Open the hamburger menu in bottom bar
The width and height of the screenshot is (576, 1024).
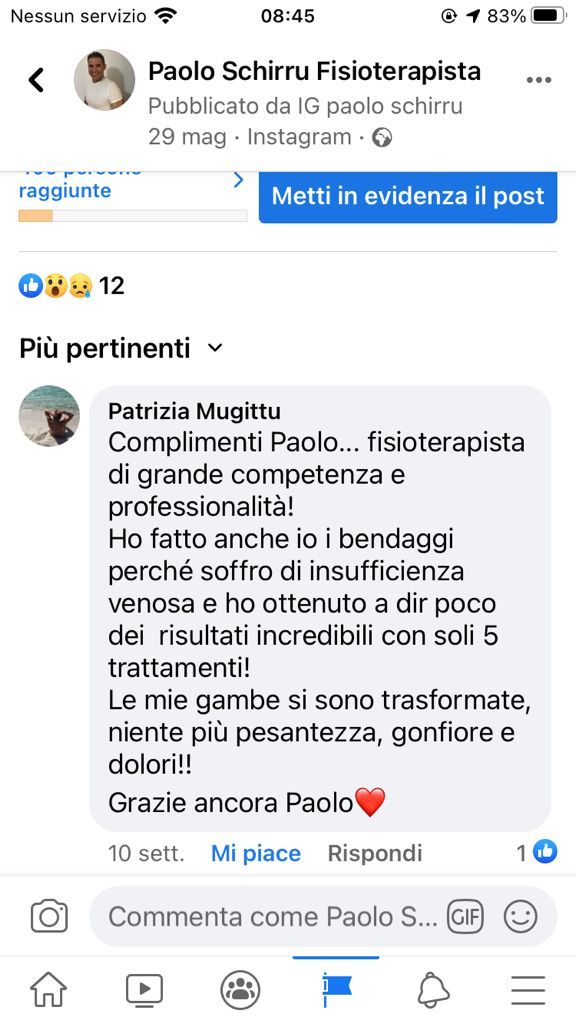(x=528, y=990)
